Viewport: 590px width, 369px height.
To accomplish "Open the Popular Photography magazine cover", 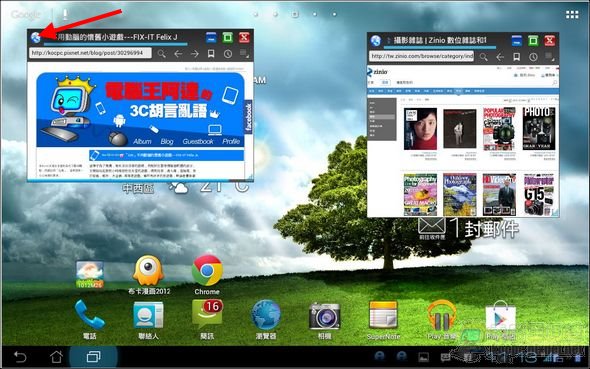I will pyautogui.click(x=499, y=129).
